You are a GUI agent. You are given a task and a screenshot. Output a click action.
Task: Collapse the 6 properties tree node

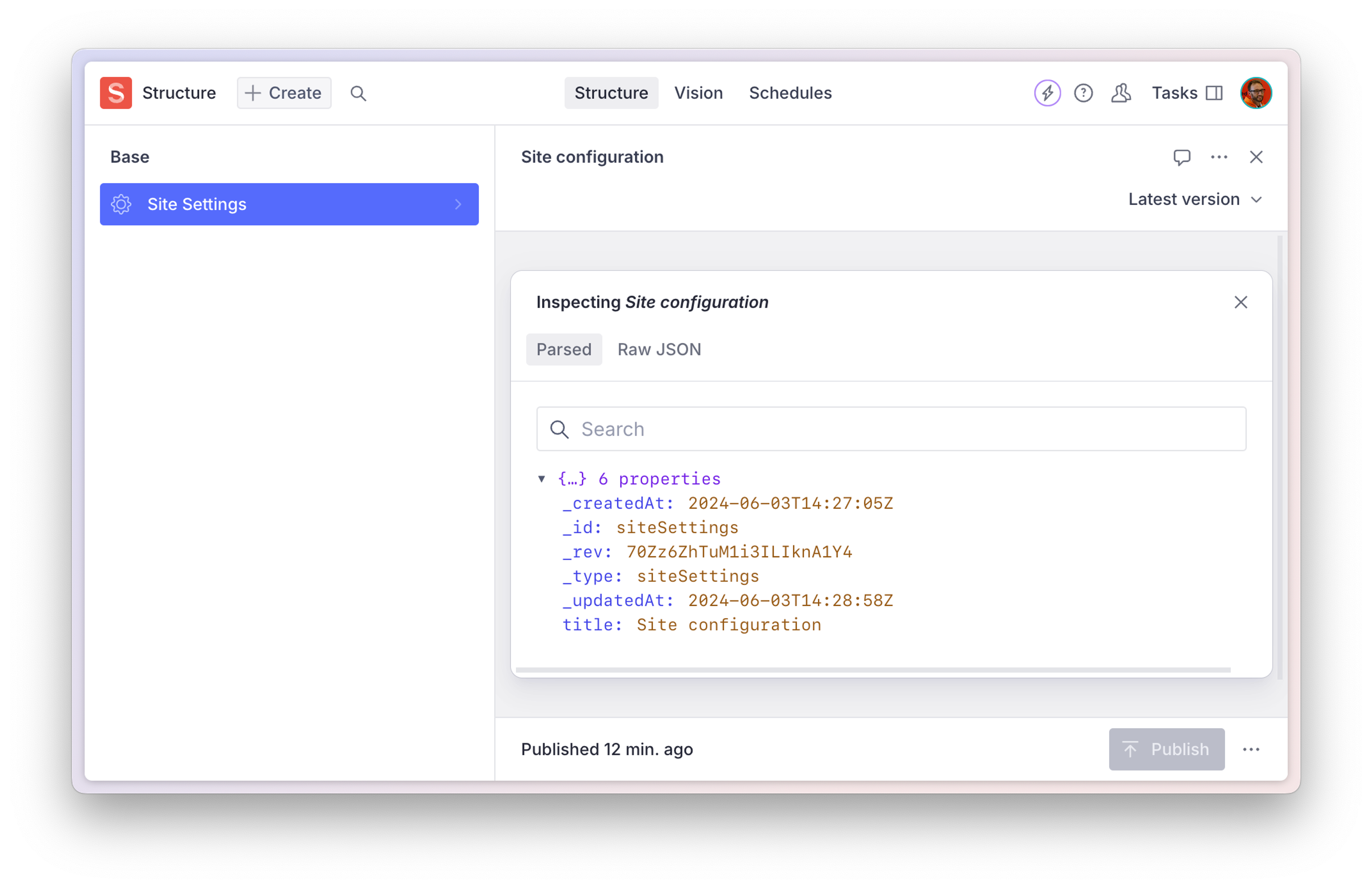pos(541,479)
